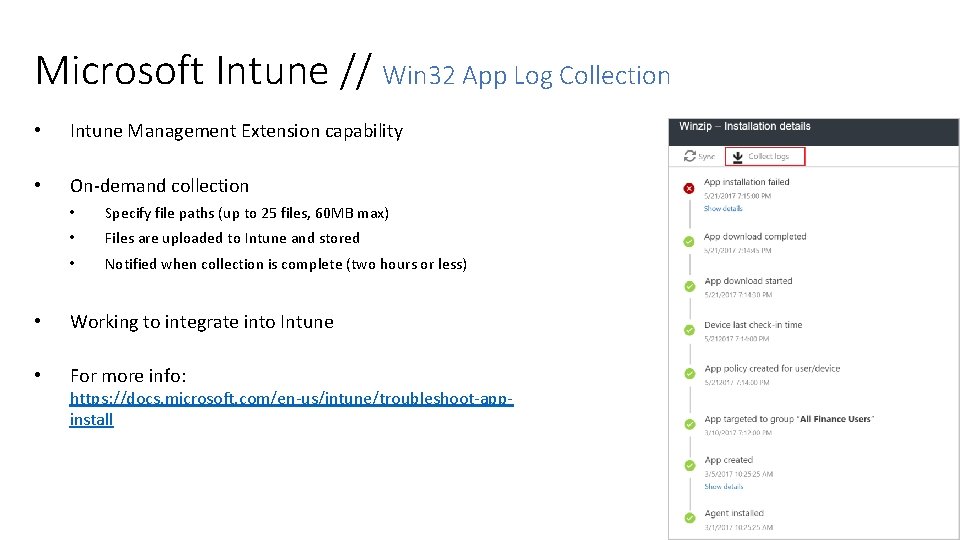The width and height of the screenshot is (960, 540).
Task: Click green check beside App created
Action: click(689, 465)
